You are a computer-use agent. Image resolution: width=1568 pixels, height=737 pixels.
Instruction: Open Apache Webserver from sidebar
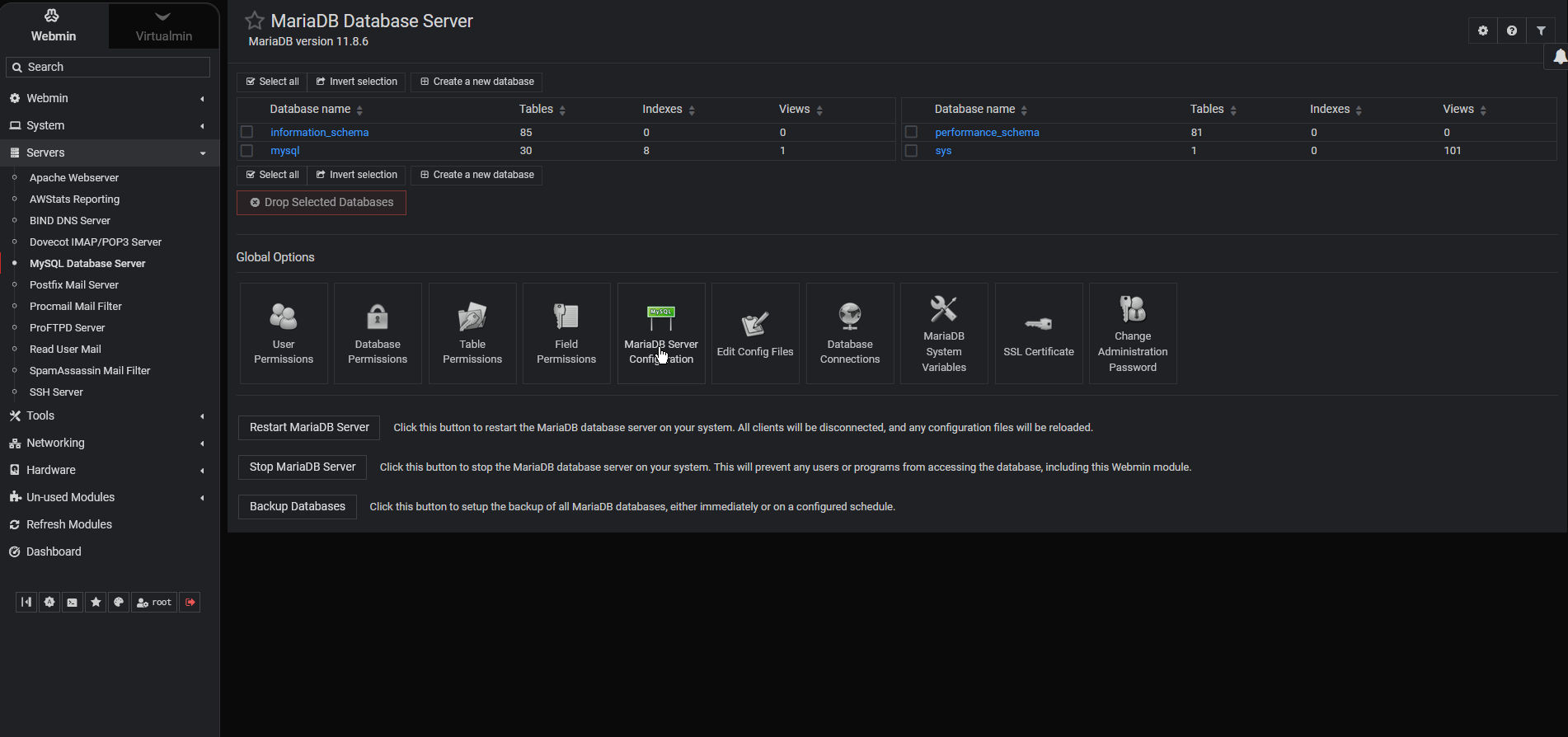click(74, 177)
